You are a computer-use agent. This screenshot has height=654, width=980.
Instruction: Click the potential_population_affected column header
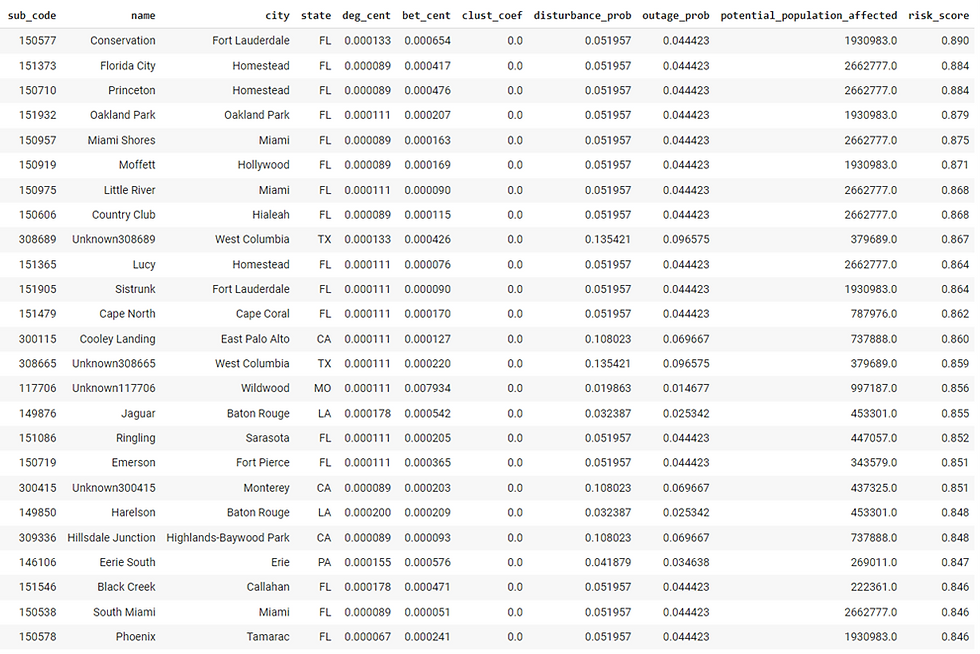tap(809, 16)
